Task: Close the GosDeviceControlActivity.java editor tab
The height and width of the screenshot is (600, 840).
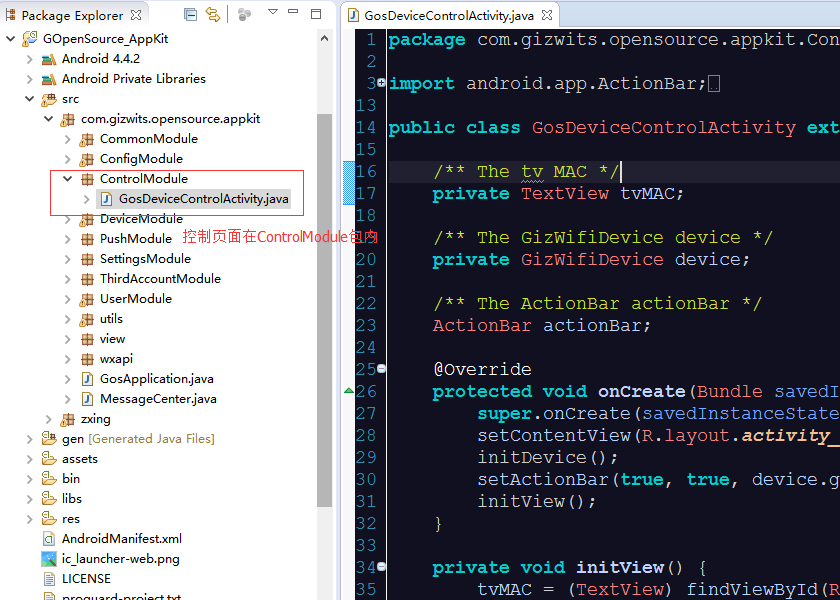Action: tap(544, 16)
